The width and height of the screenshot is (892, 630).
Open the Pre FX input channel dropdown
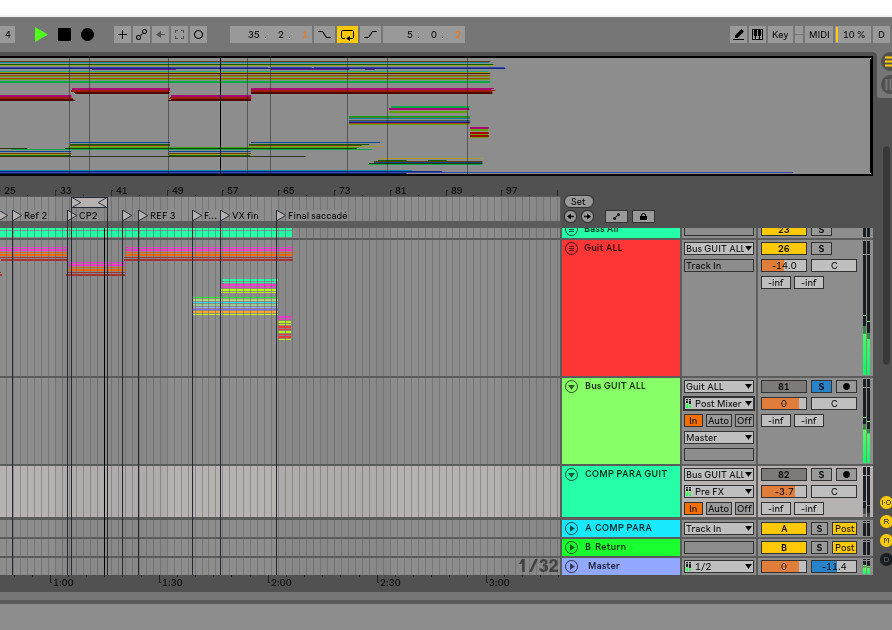click(x=718, y=491)
